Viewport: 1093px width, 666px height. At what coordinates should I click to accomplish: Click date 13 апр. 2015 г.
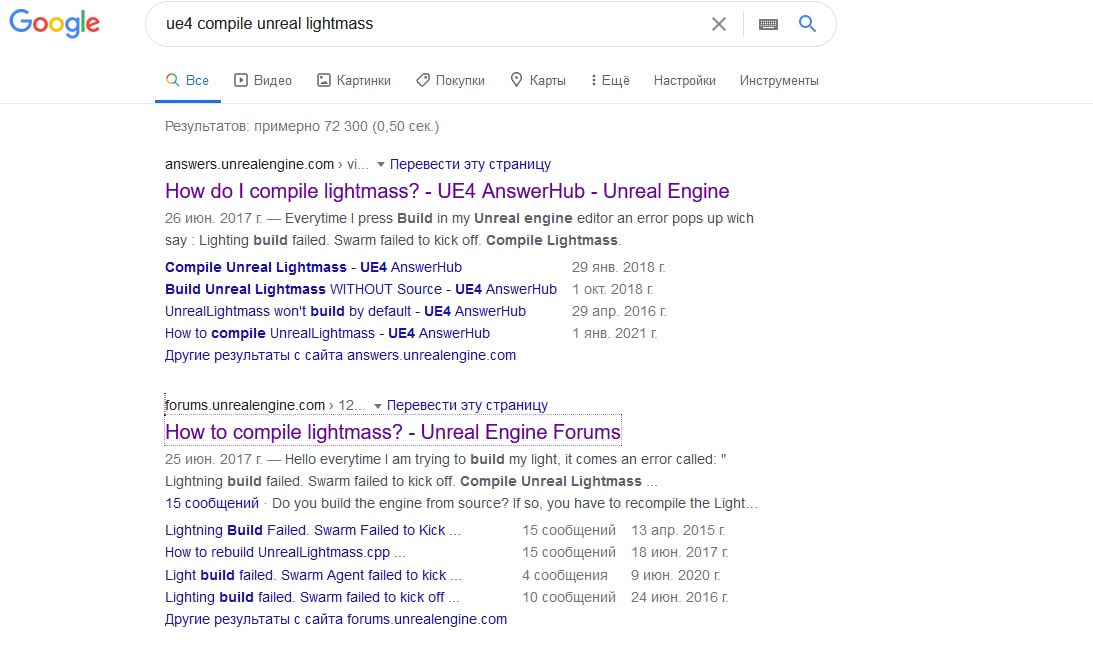tap(678, 530)
